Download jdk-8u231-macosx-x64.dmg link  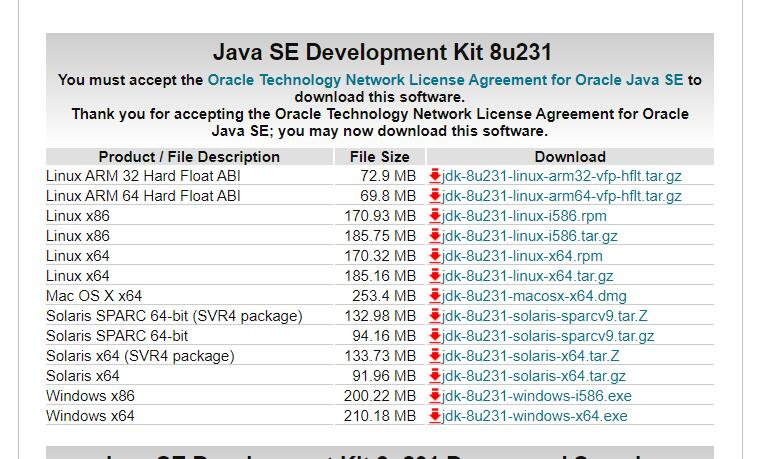coord(534,296)
